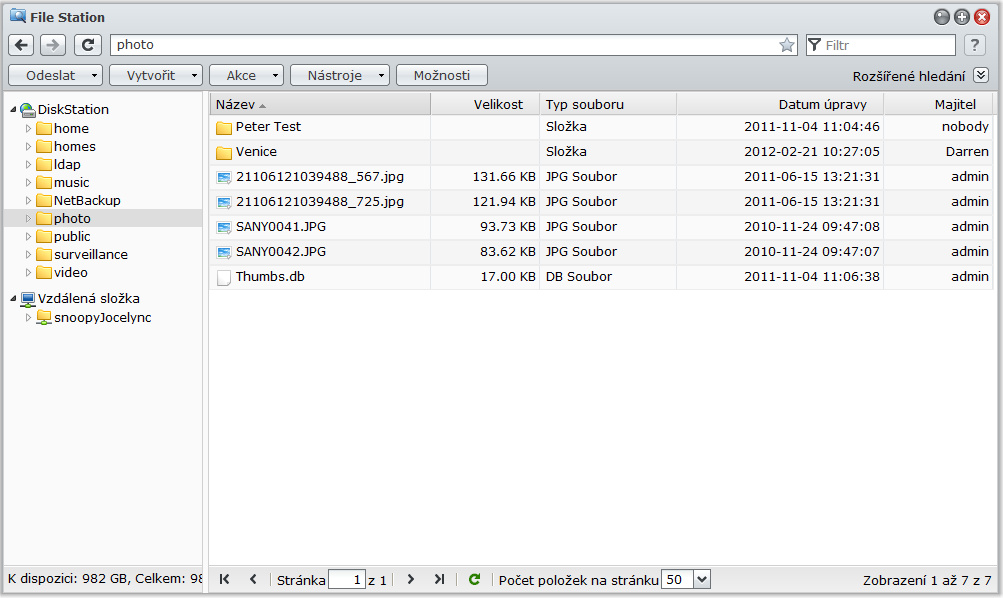Click the DiskStation server icon
Screen dimensions: 1003x598
[28, 110]
